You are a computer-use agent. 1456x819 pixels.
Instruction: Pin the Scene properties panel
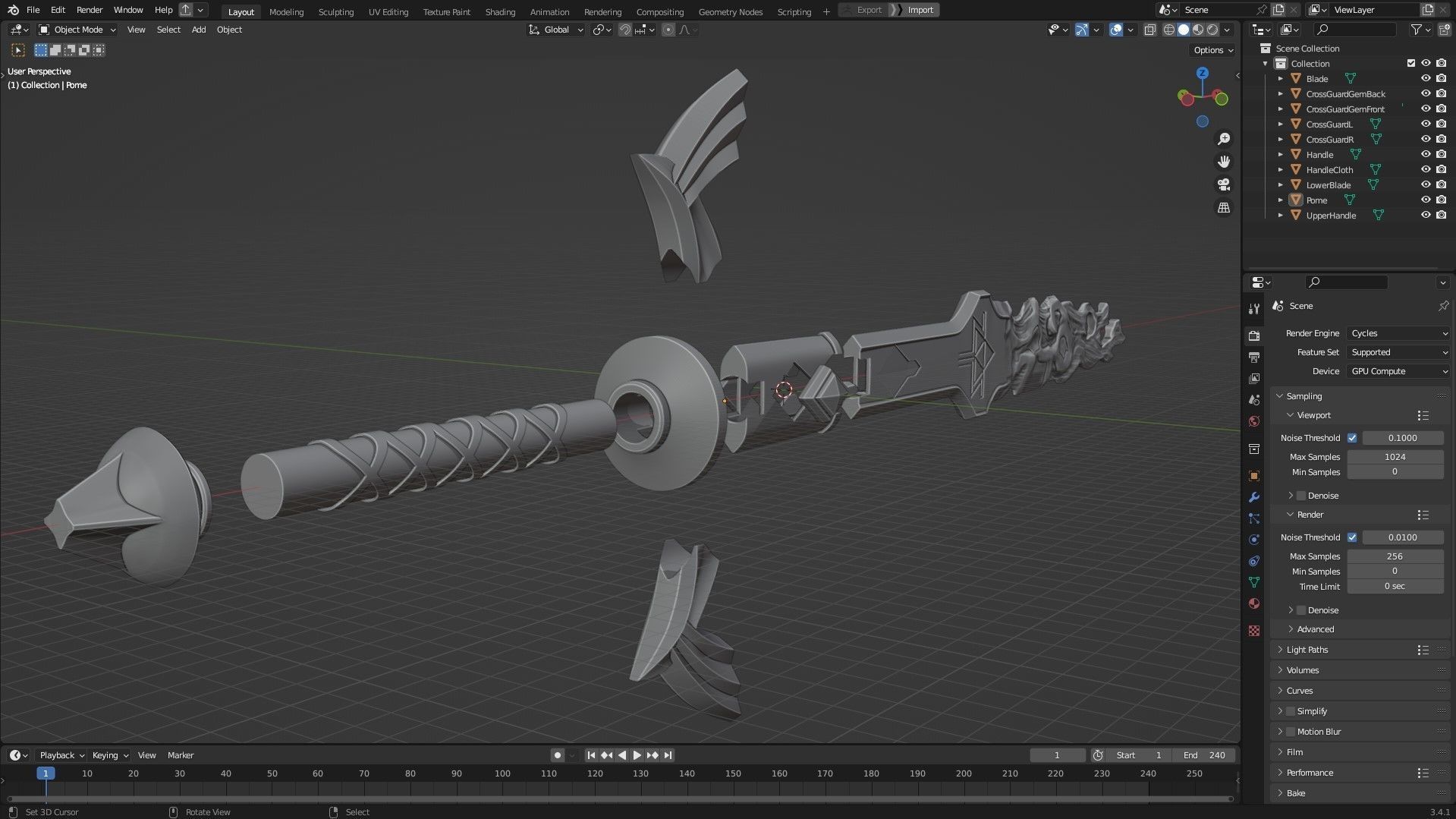click(1442, 306)
